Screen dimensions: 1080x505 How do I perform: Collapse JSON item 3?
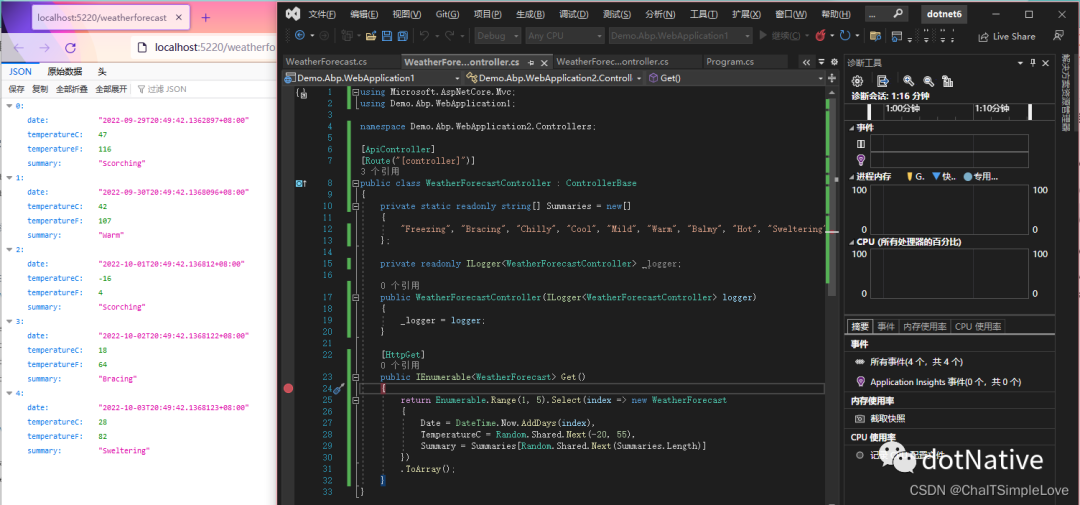9,321
